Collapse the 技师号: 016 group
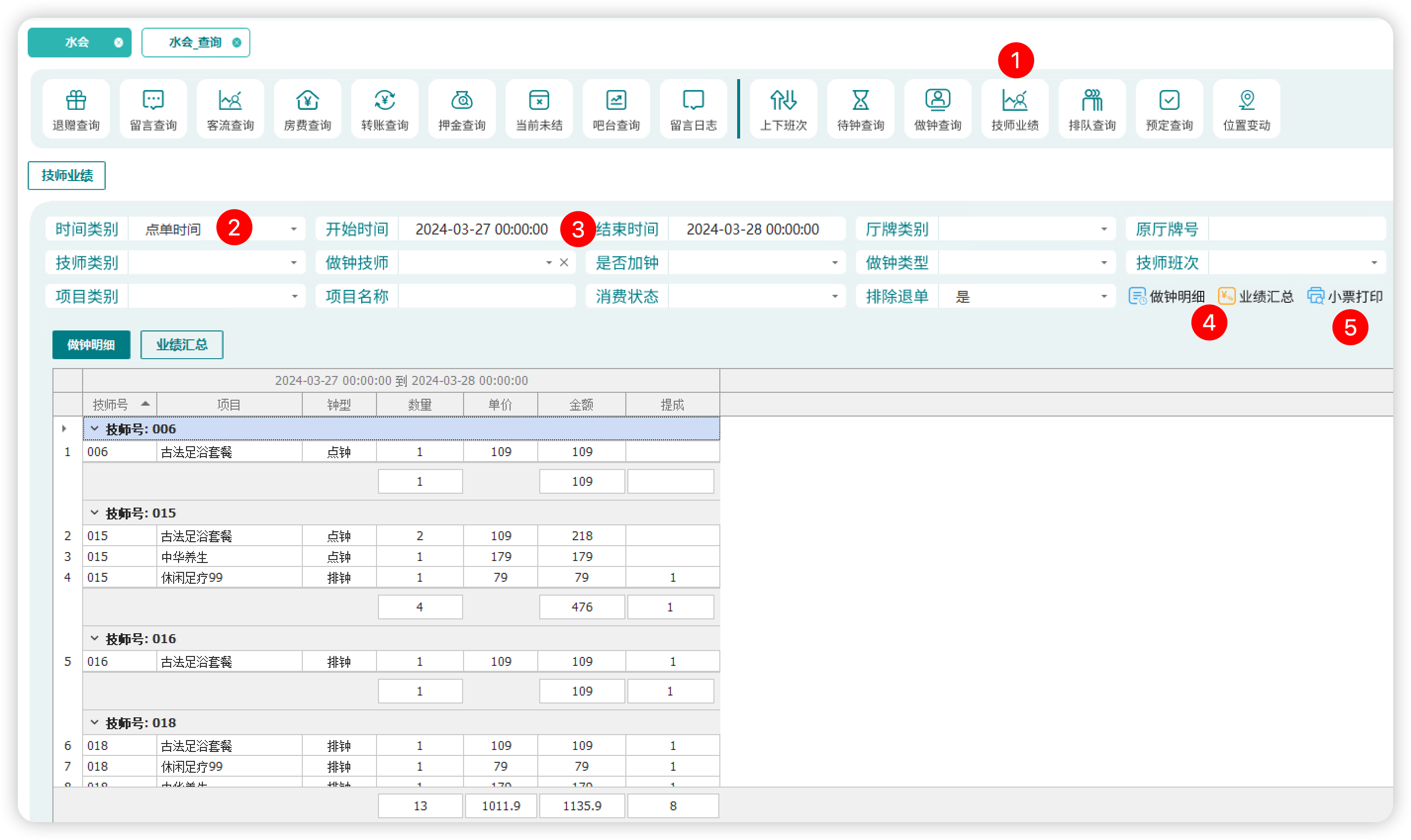This screenshot has height=840, width=1411. coord(94,639)
